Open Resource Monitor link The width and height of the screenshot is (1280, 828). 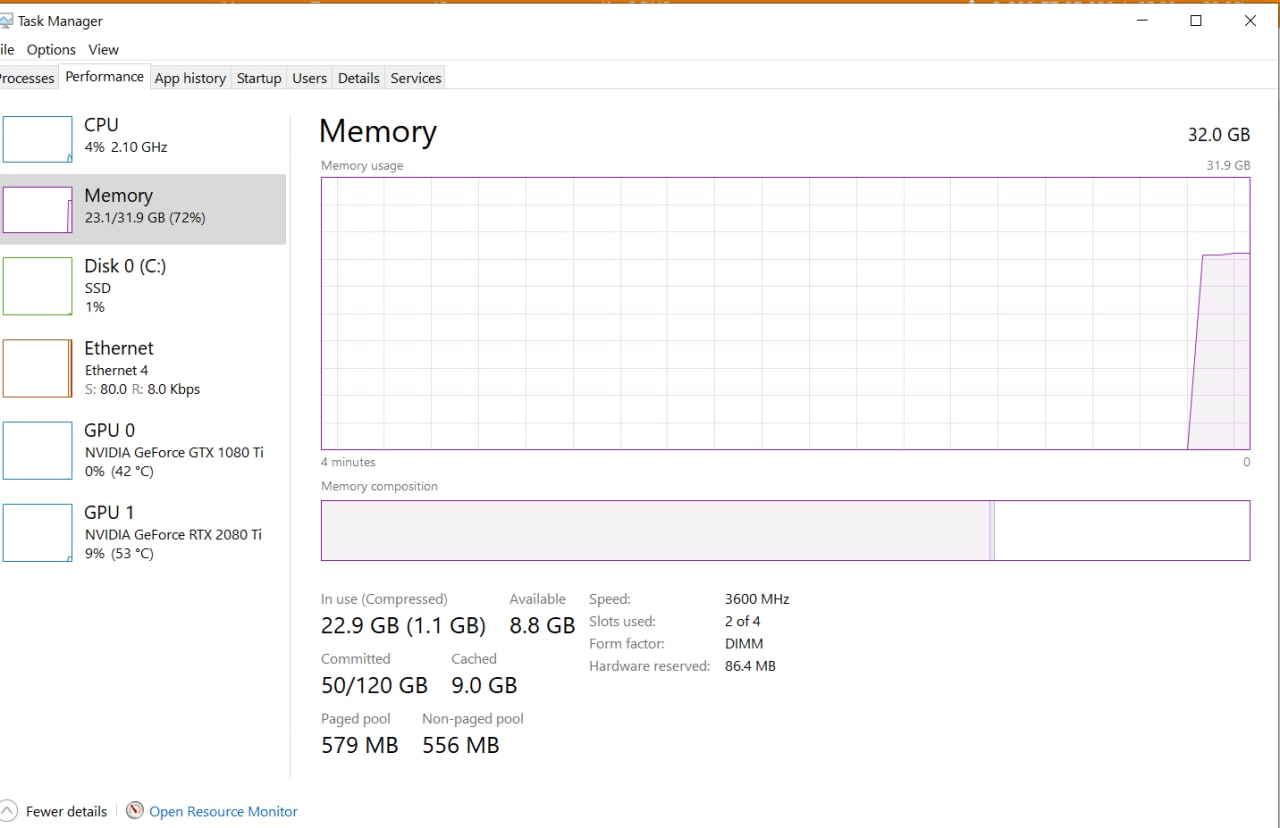[223, 812]
